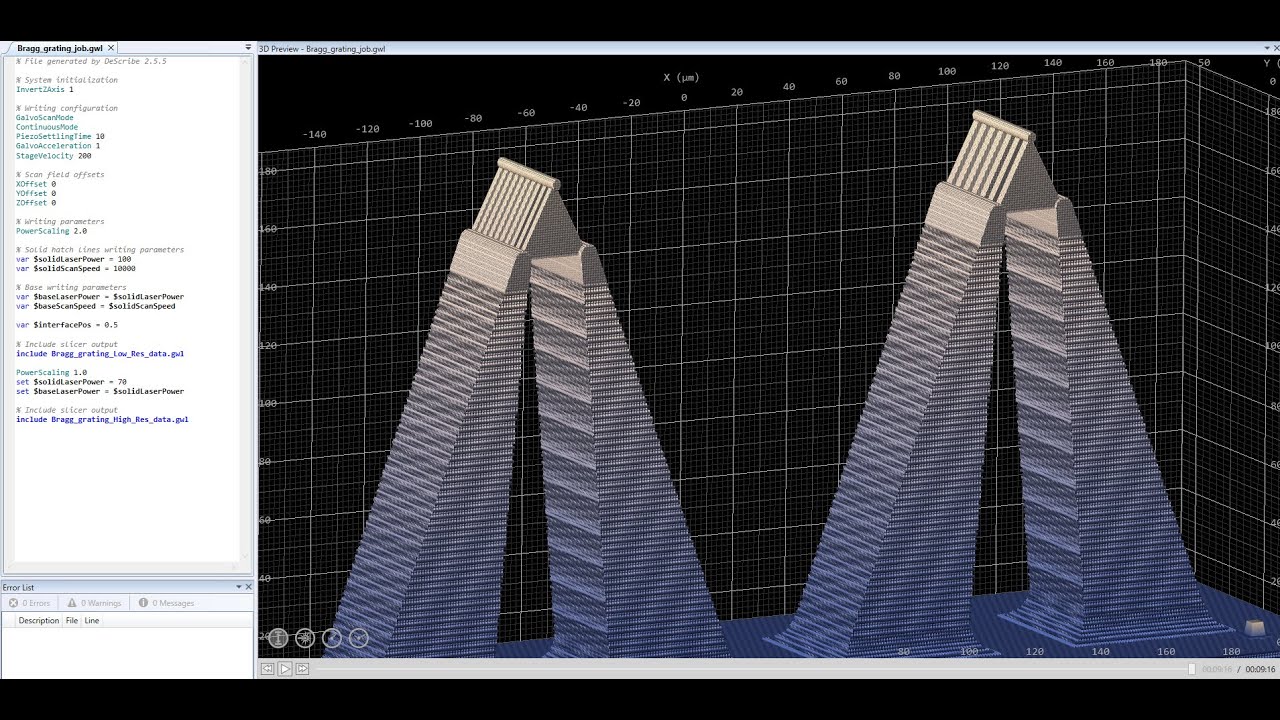Click the 'PowerScaling 2.0' line
The image size is (1280, 720).
[51, 231]
